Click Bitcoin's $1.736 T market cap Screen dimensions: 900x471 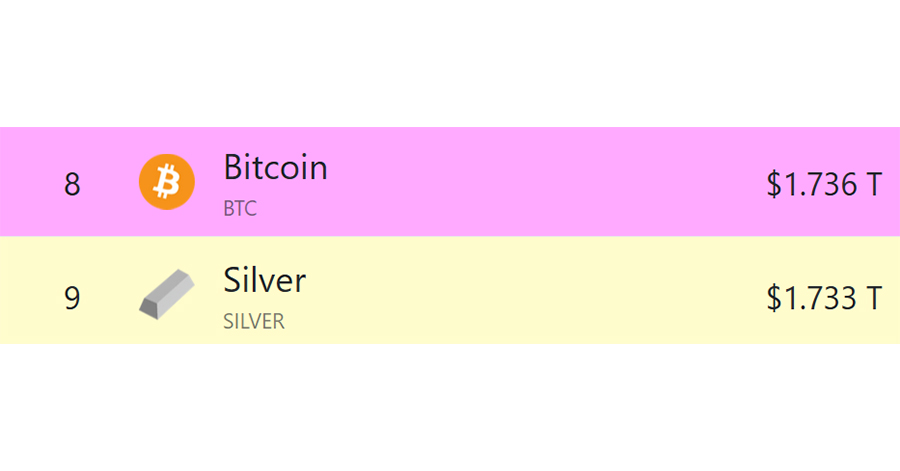point(824,184)
